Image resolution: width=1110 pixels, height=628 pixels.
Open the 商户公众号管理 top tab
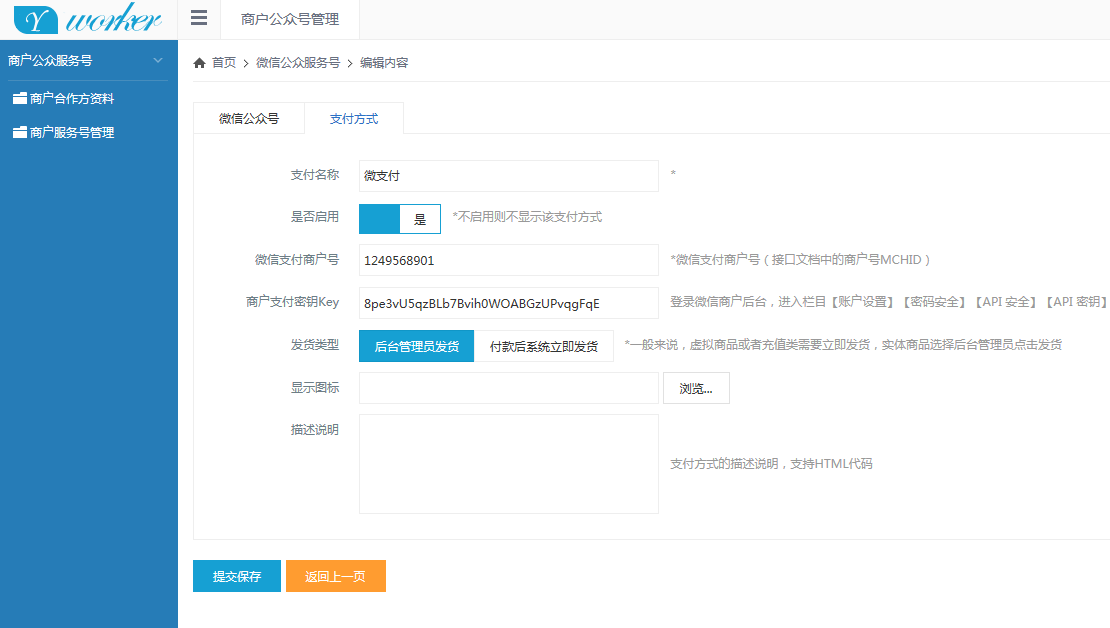point(290,19)
